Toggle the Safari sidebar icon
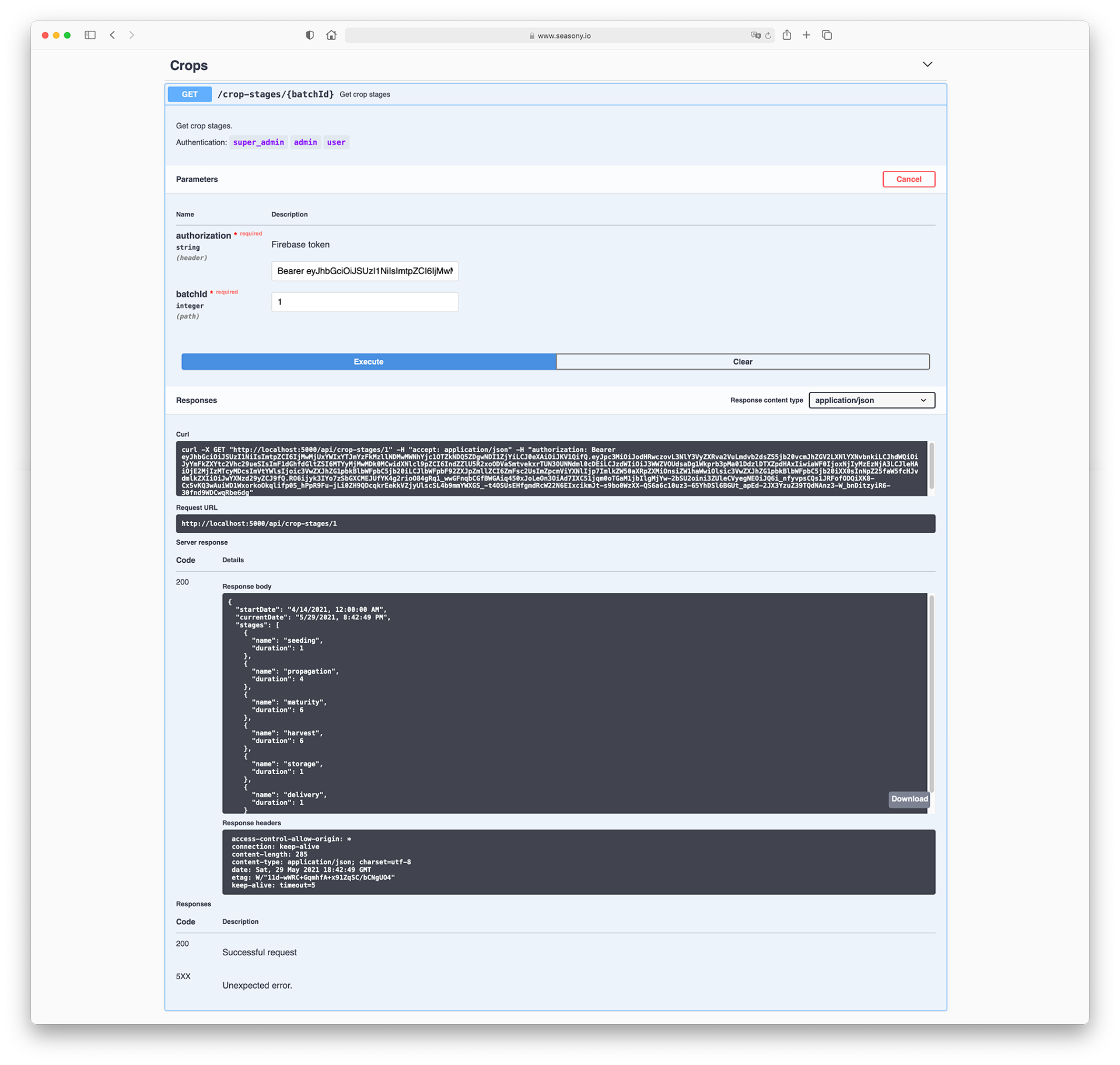 [x=90, y=35]
